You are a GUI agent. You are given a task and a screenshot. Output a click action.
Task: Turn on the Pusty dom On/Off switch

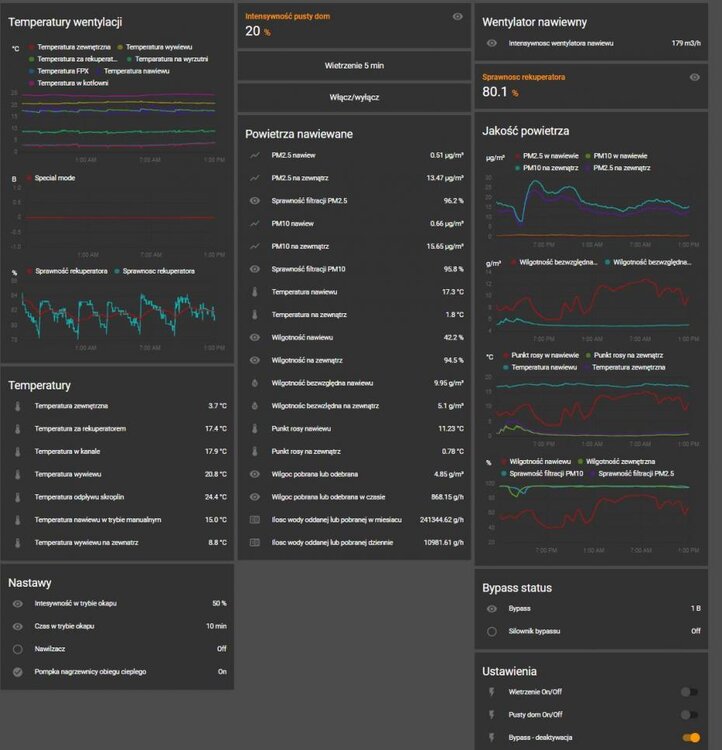tap(689, 715)
